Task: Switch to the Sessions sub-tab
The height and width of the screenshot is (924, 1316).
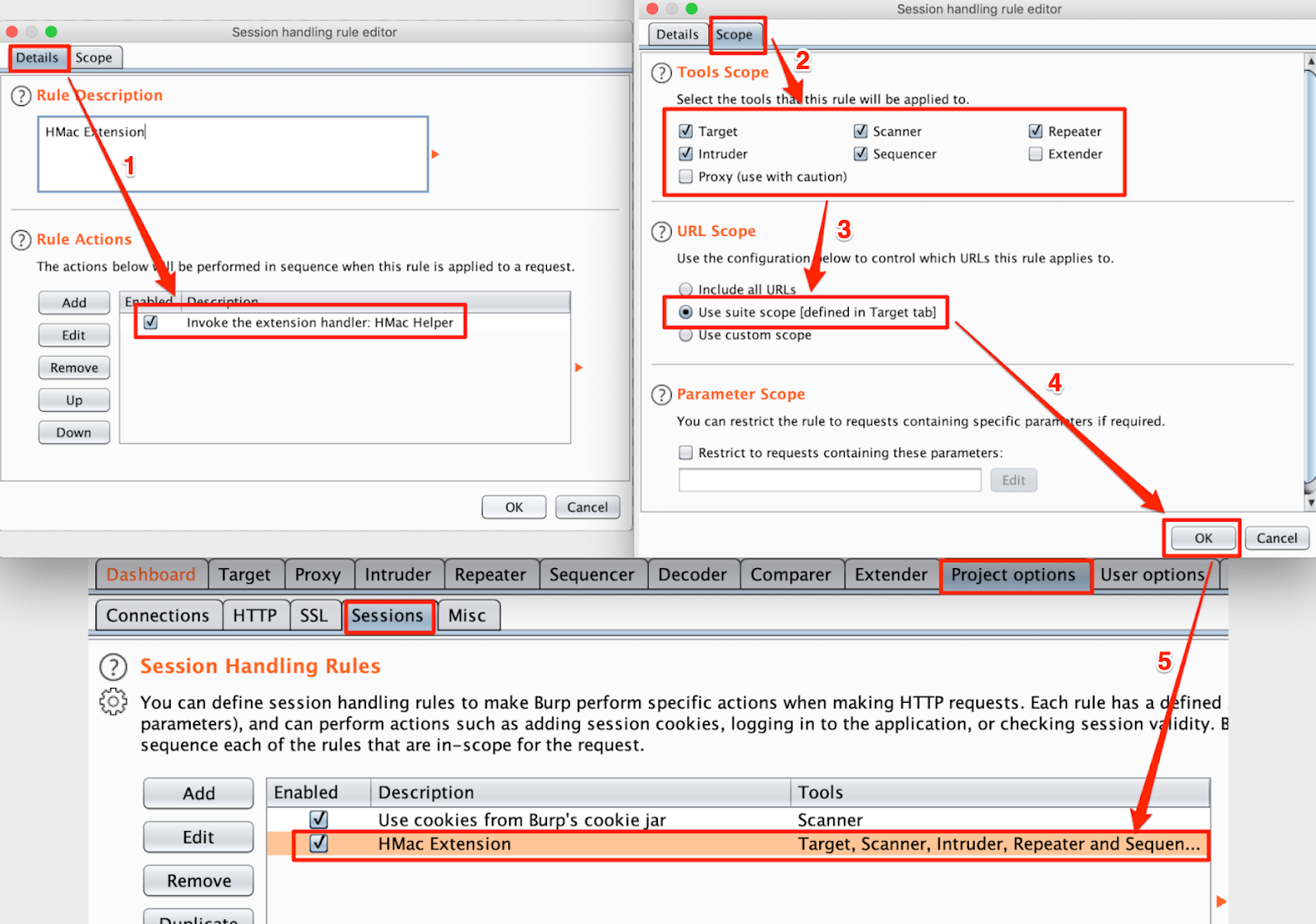Action: (387, 616)
